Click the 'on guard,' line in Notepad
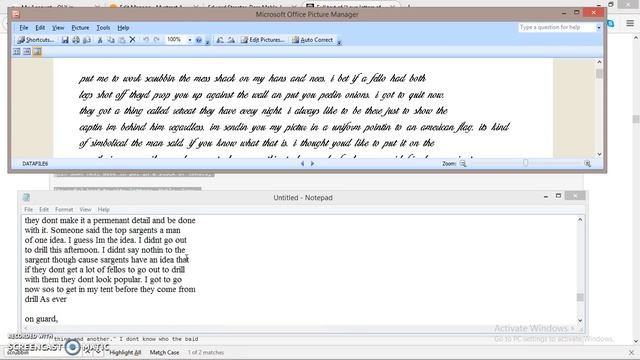Screen dimensions: 640x360 point(41,319)
